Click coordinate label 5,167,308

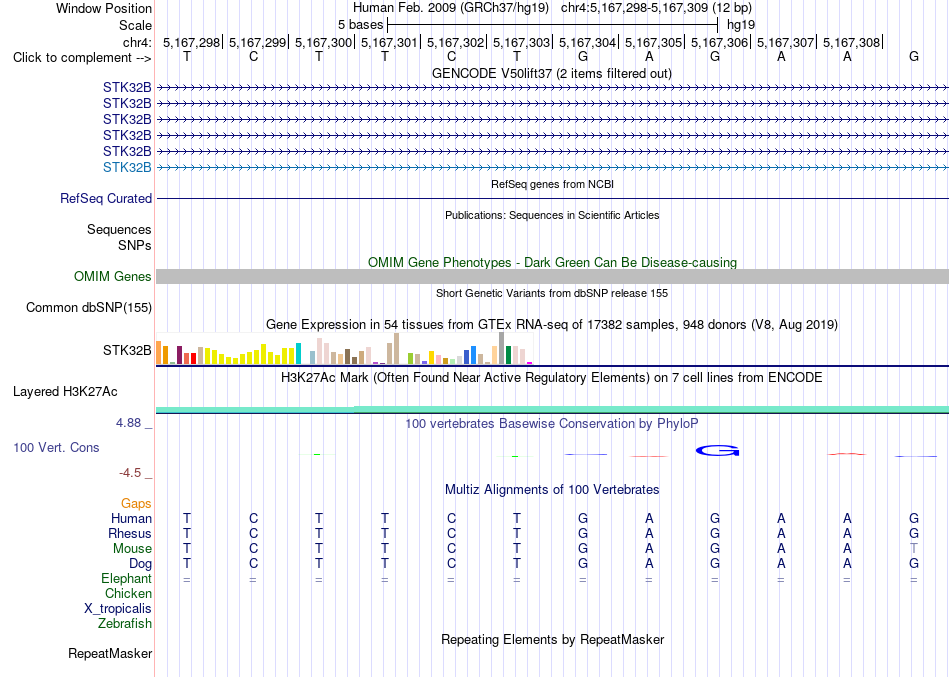[851, 42]
